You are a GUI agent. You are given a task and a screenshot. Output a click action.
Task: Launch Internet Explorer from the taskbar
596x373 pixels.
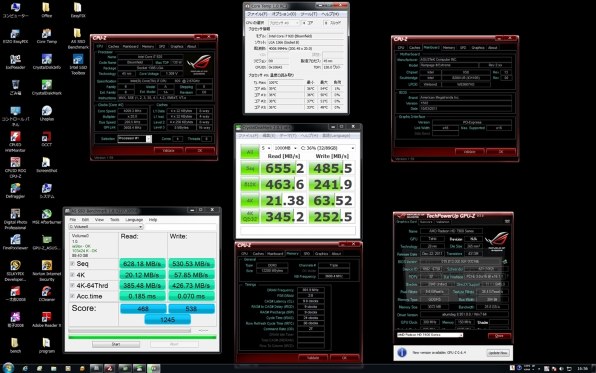tap(25, 368)
